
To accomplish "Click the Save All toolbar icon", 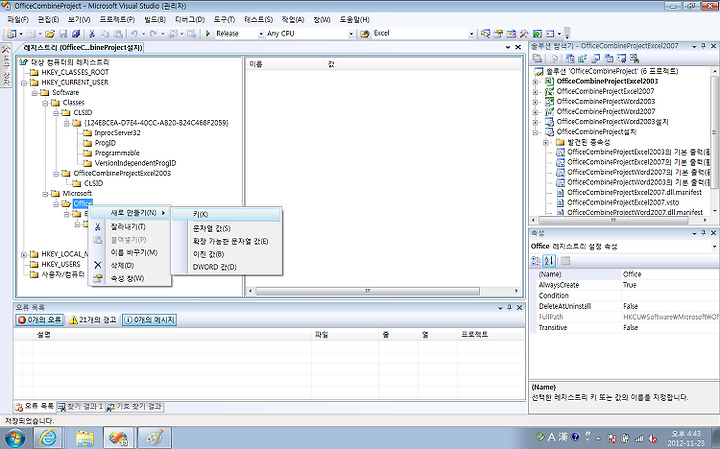I will pos(76,34).
